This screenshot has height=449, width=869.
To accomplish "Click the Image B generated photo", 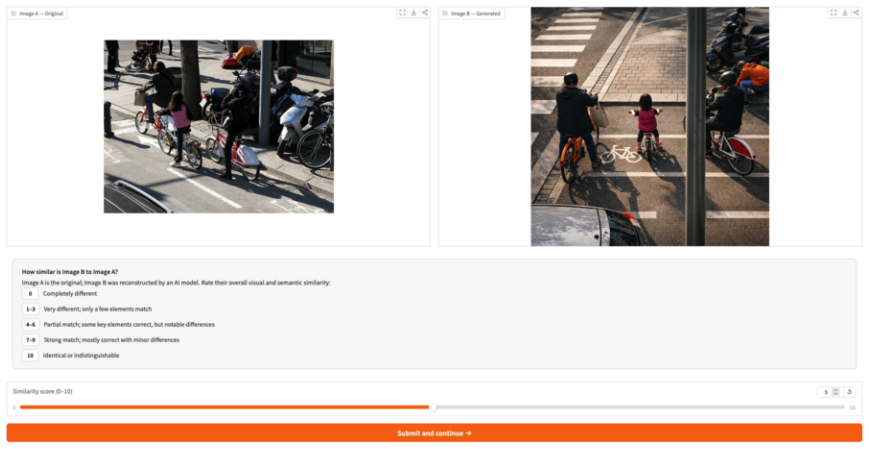I will click(650, 126).
